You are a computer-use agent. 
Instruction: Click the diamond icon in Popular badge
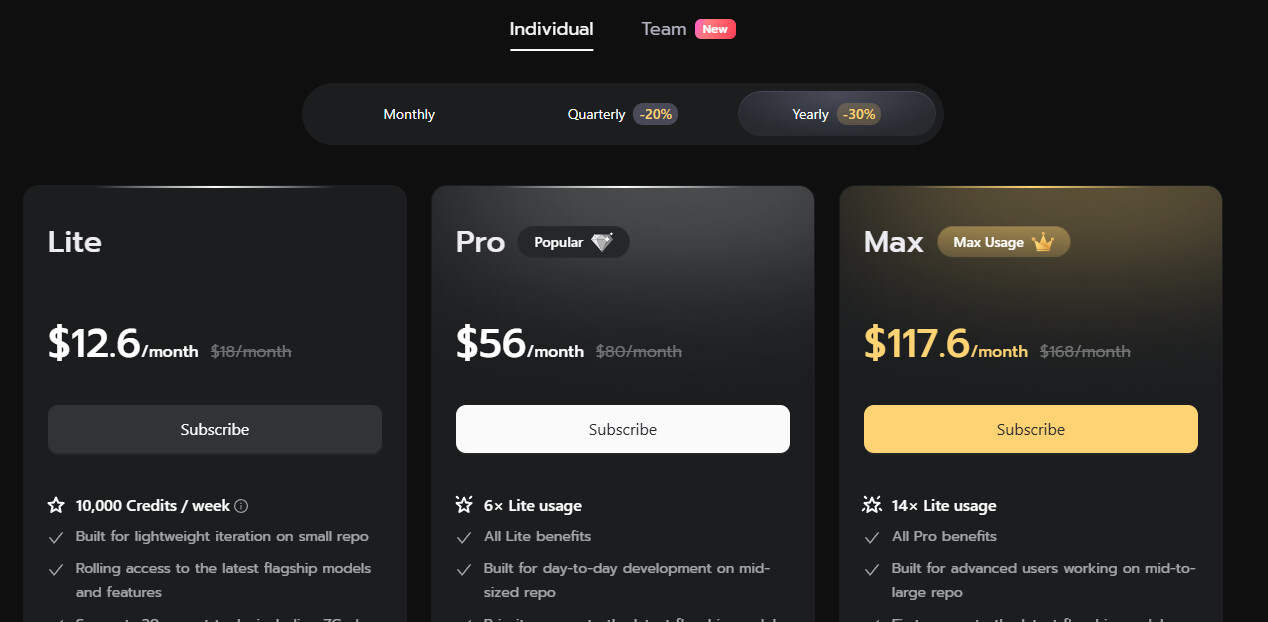[x=602, y=242]
